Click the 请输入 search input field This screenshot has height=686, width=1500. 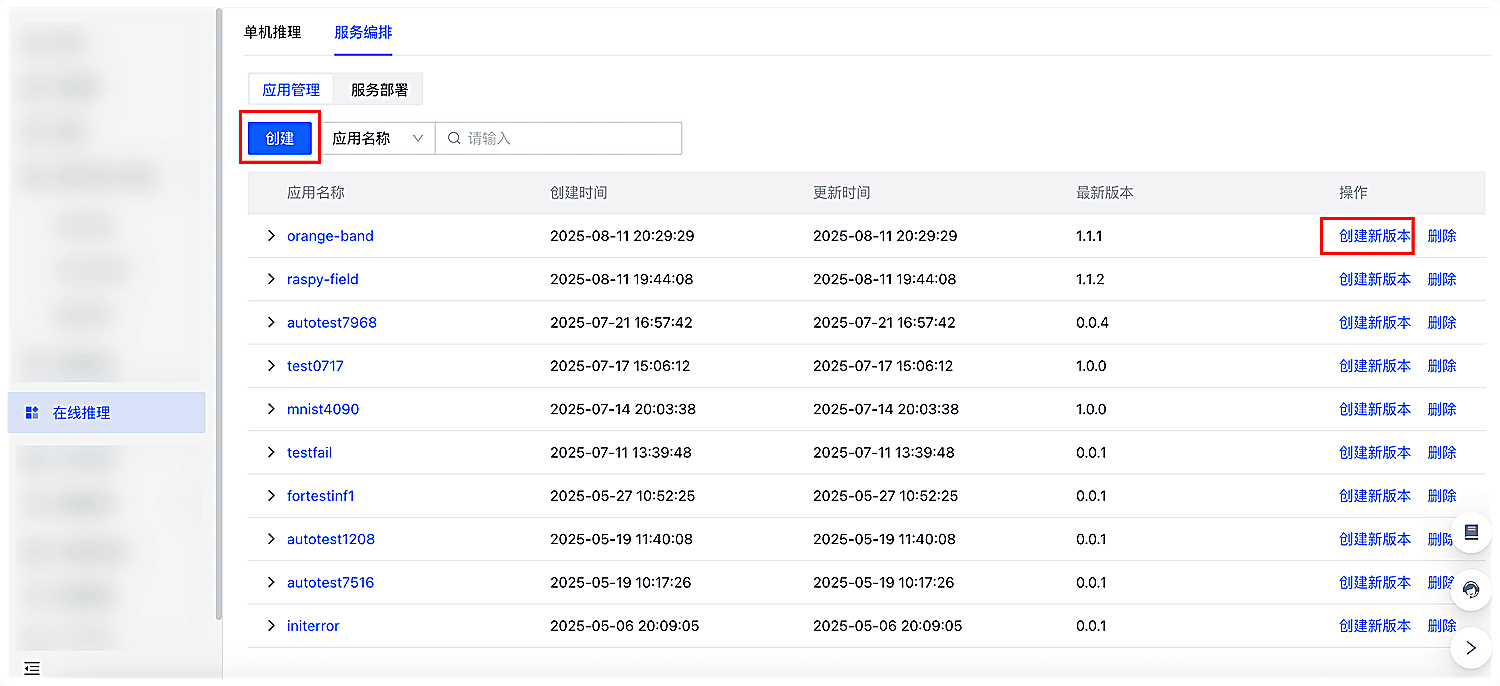(x=559, y=139)
